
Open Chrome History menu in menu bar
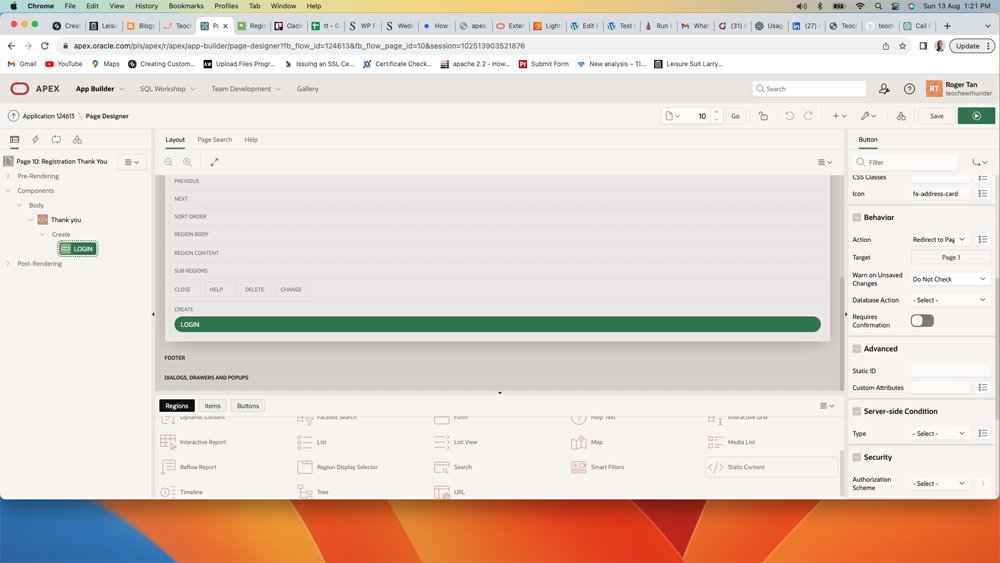[x=146, y=6]
